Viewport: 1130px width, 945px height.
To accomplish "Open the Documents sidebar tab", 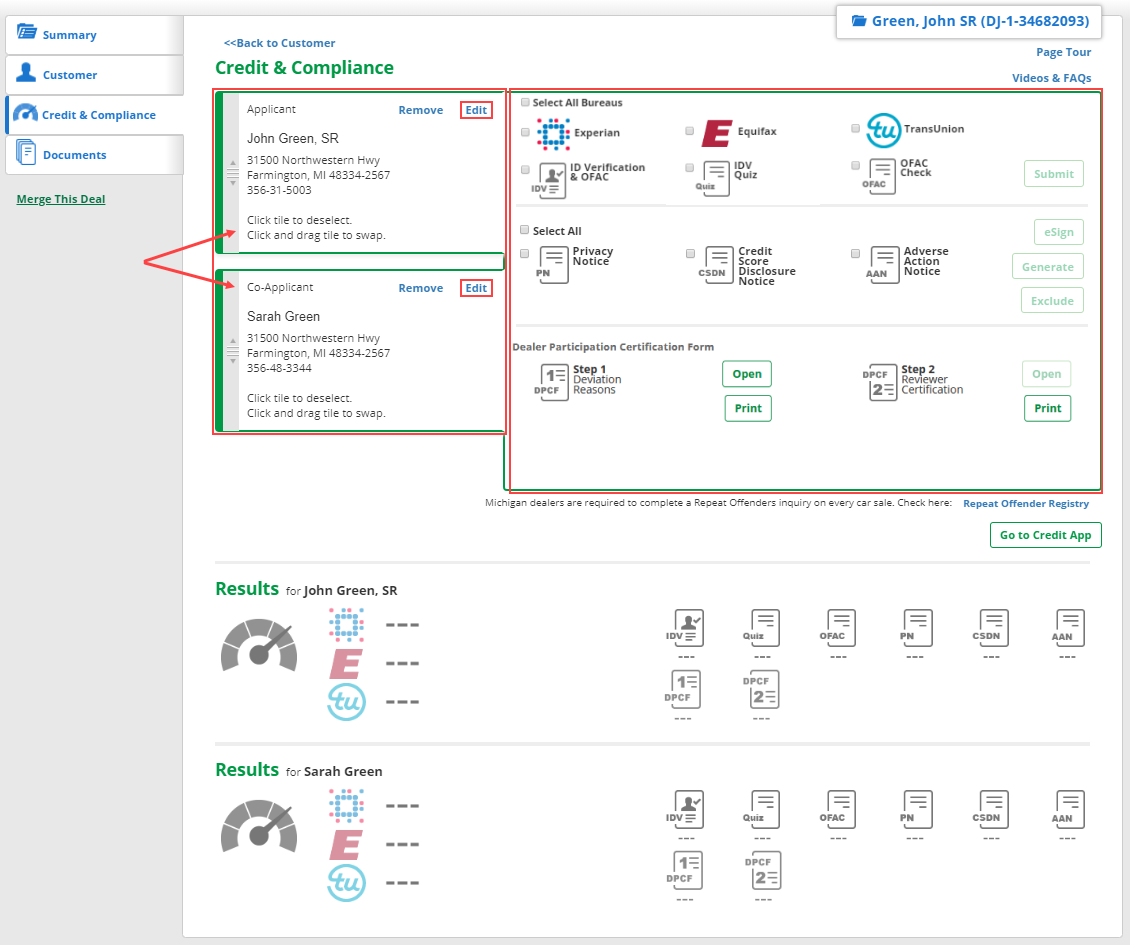I will [x=94, y=154].
